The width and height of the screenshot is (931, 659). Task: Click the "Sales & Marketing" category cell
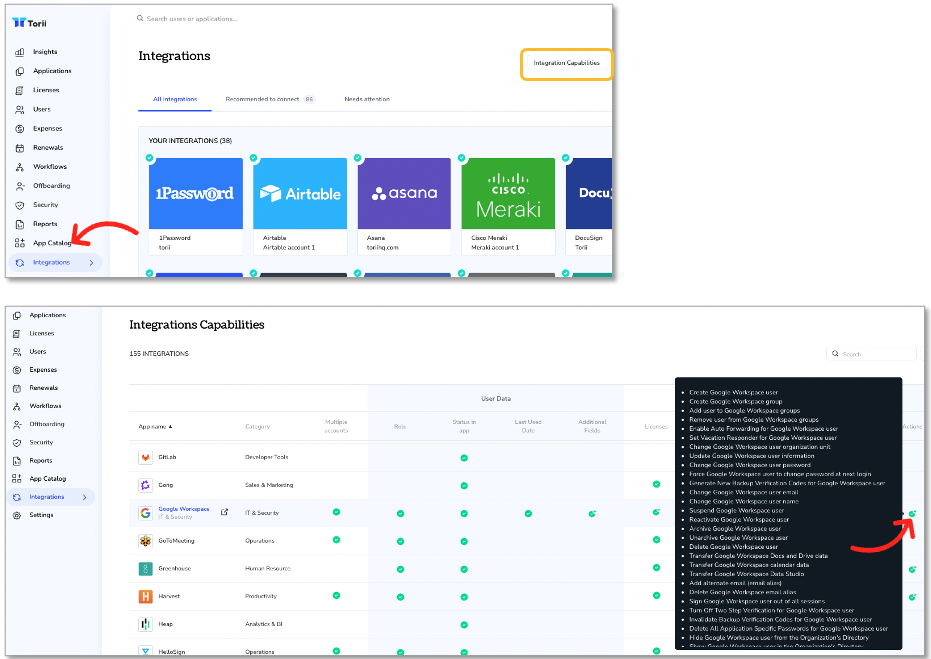[269, 486]
